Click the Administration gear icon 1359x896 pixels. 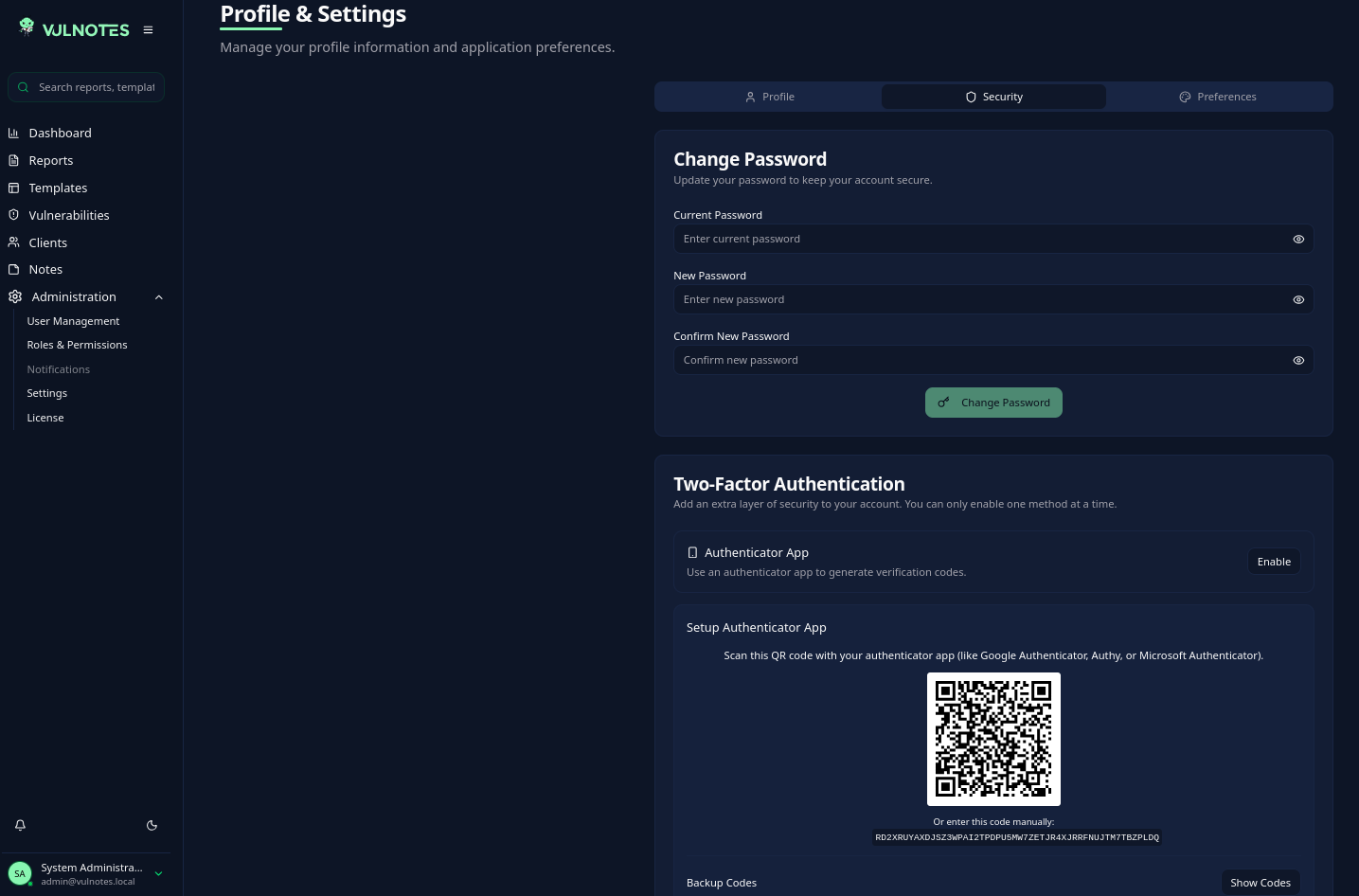(x=15, y=297)
